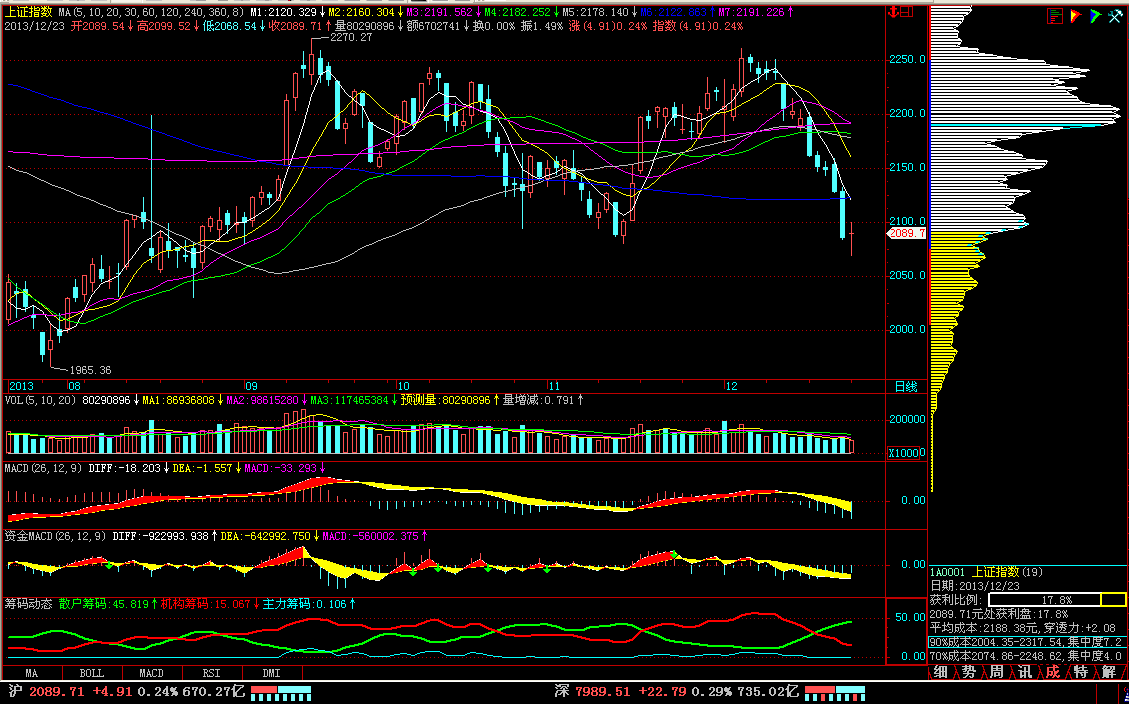The width and height of the screenshot is (1129, 704).
Task: Open the 细 detail tab
Action: [940, 672]
